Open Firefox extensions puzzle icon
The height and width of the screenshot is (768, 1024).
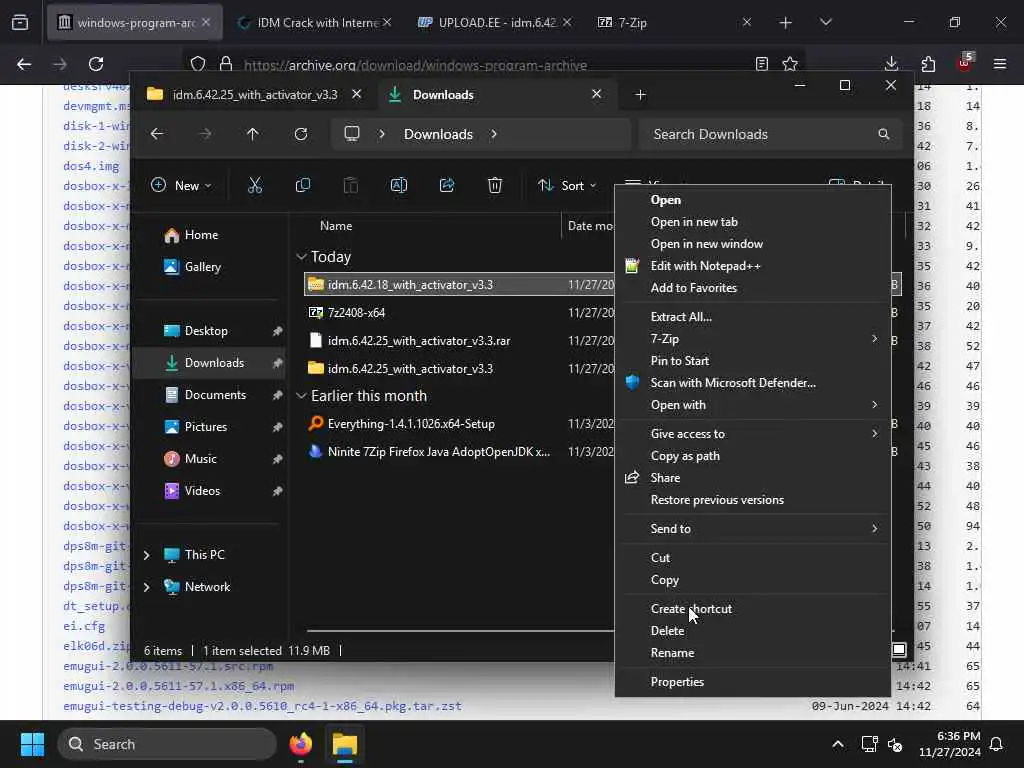click(x=928, y=64)
